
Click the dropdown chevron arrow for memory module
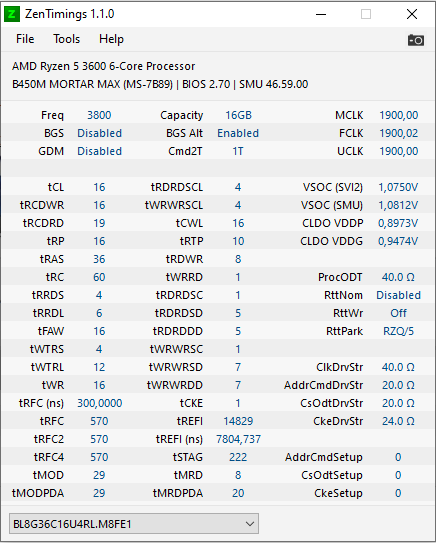click(250, 524)
